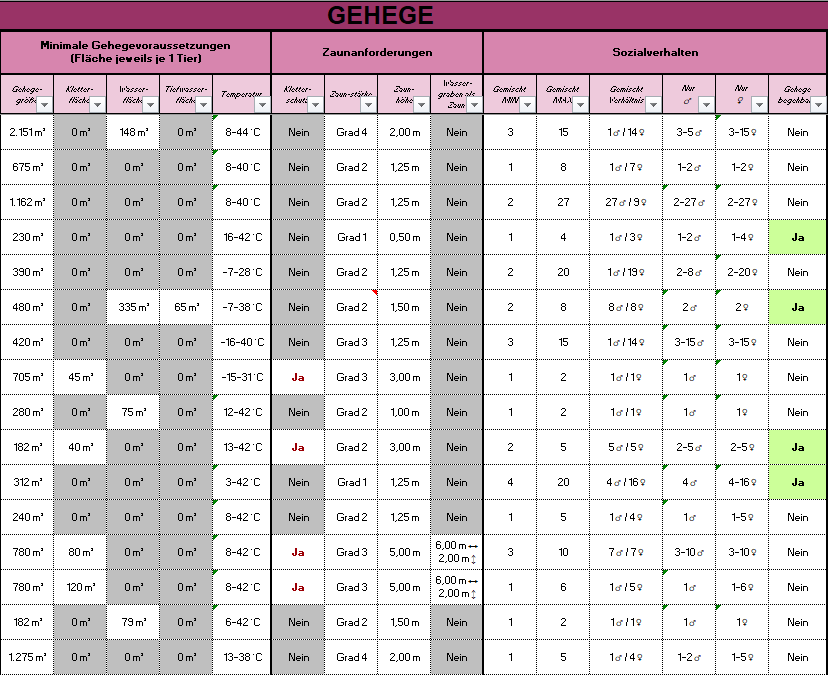Select the 675 m² enclosure size cell

pyautogui.click(x=27, y=167)
